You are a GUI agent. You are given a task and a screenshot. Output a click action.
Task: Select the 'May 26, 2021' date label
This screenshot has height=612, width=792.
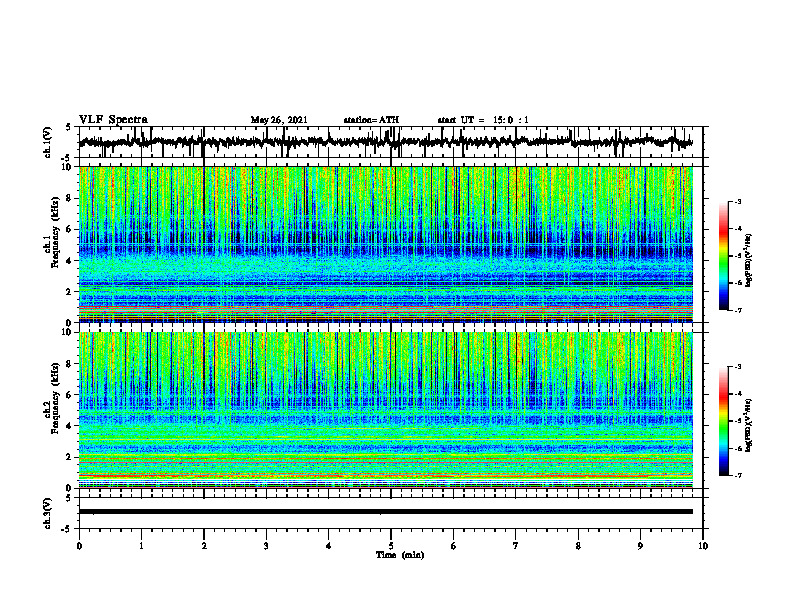pos(279,120)
